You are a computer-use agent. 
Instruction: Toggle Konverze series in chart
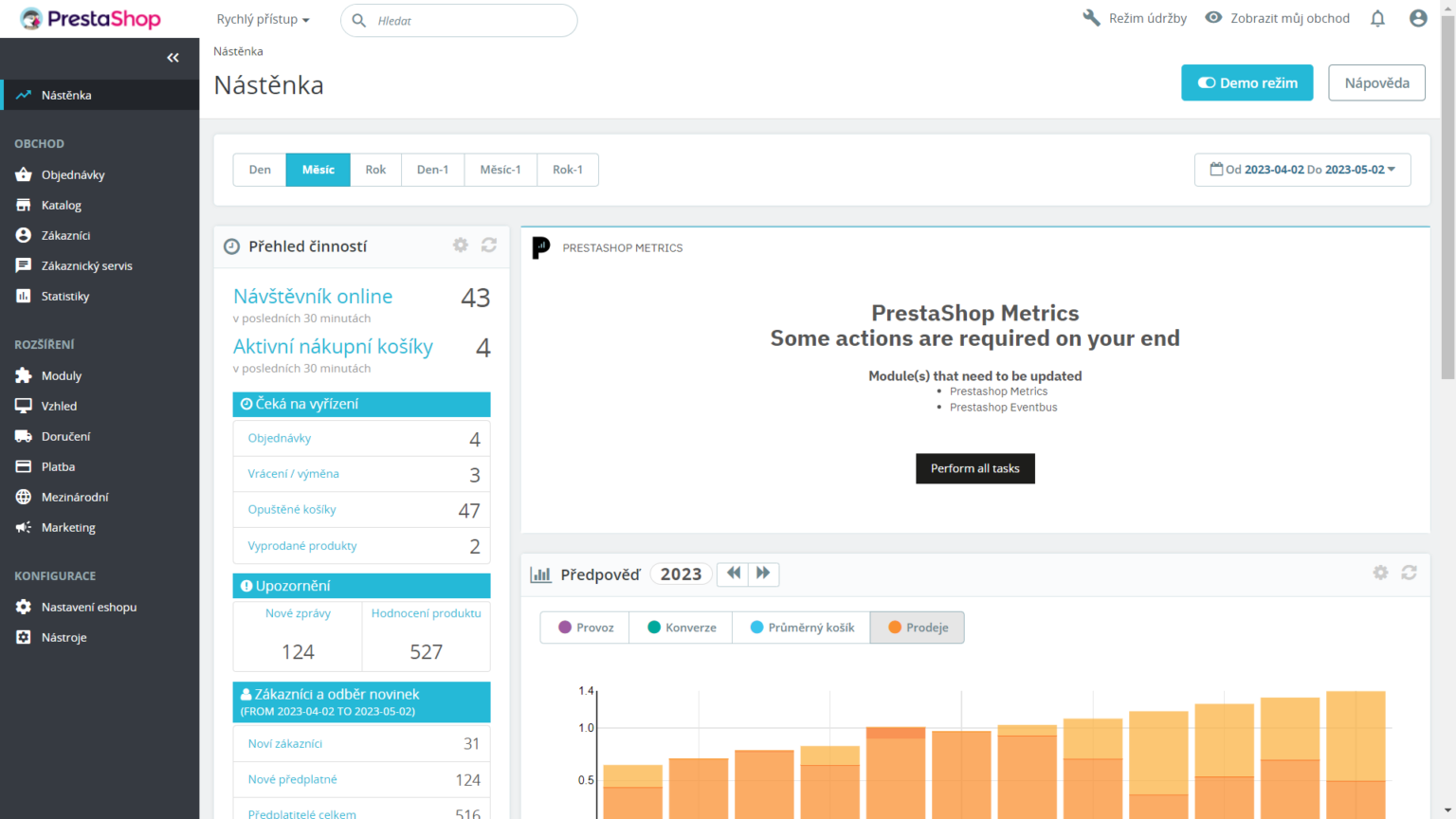[x=681, y=628]
